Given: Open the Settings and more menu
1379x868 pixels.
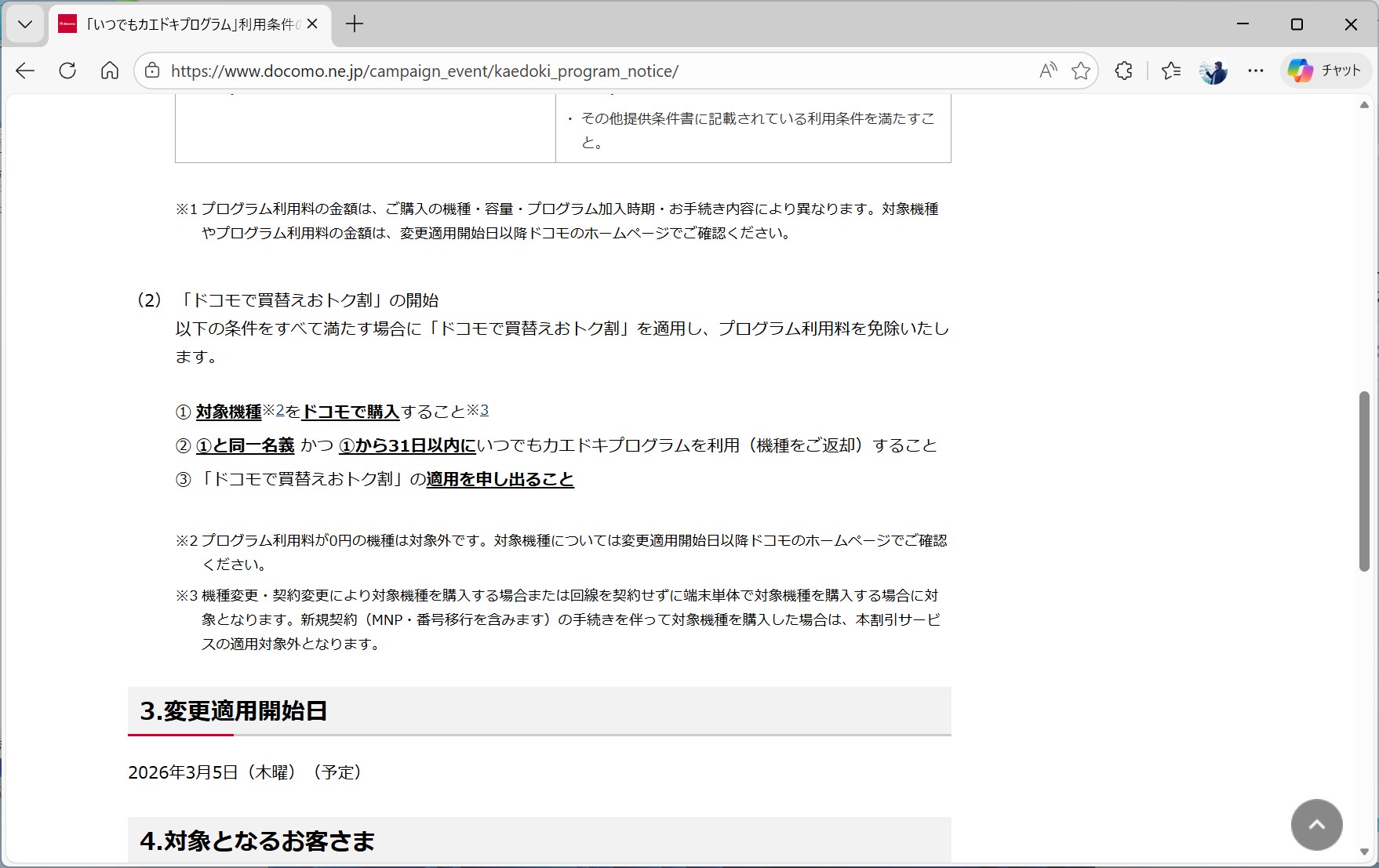Looking at the screenshot, I should [1255, 71].
